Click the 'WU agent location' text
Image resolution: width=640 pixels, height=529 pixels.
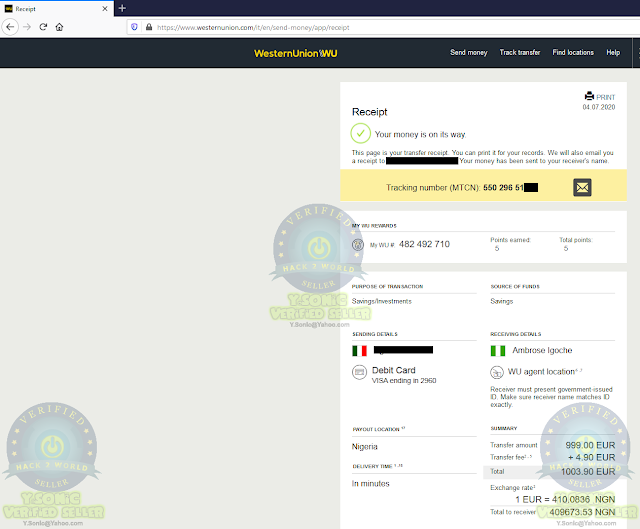tap(541, 372)
